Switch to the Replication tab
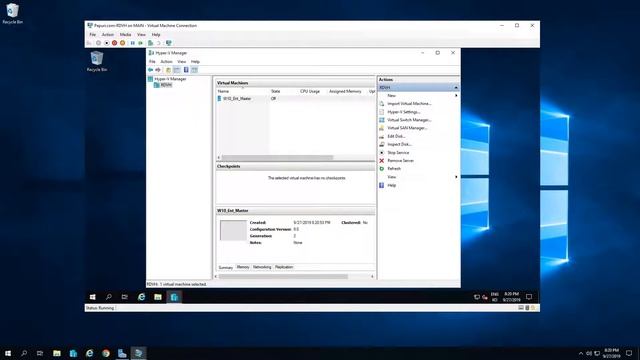The width and height of the screenshot is (640, 360). 284,267
